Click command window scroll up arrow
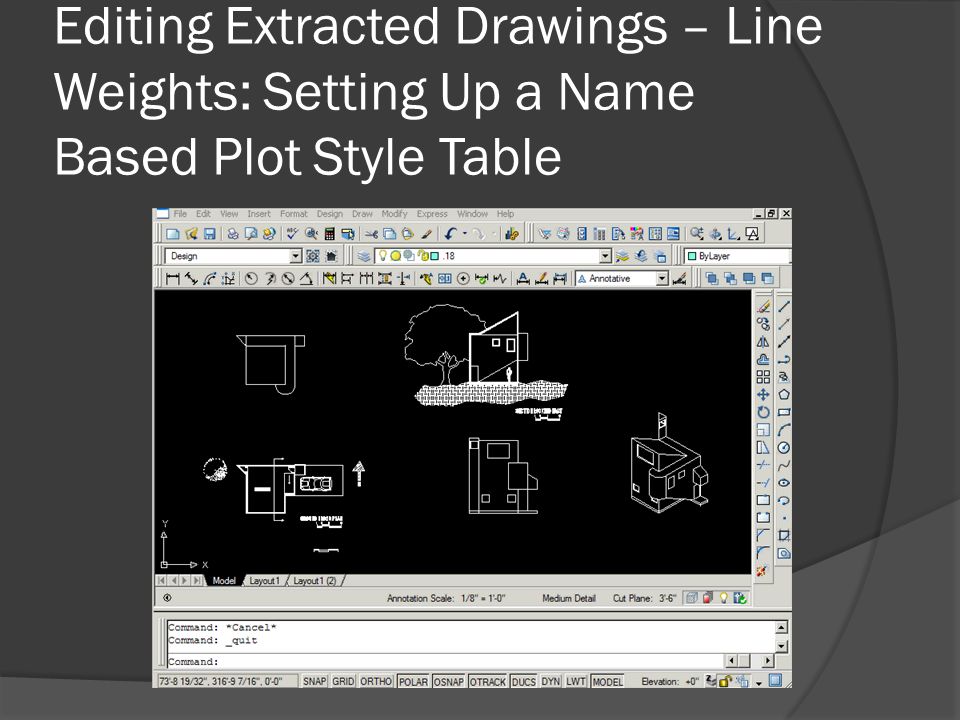The height and width of the screenshot is (720, 960). coord(781,628)
